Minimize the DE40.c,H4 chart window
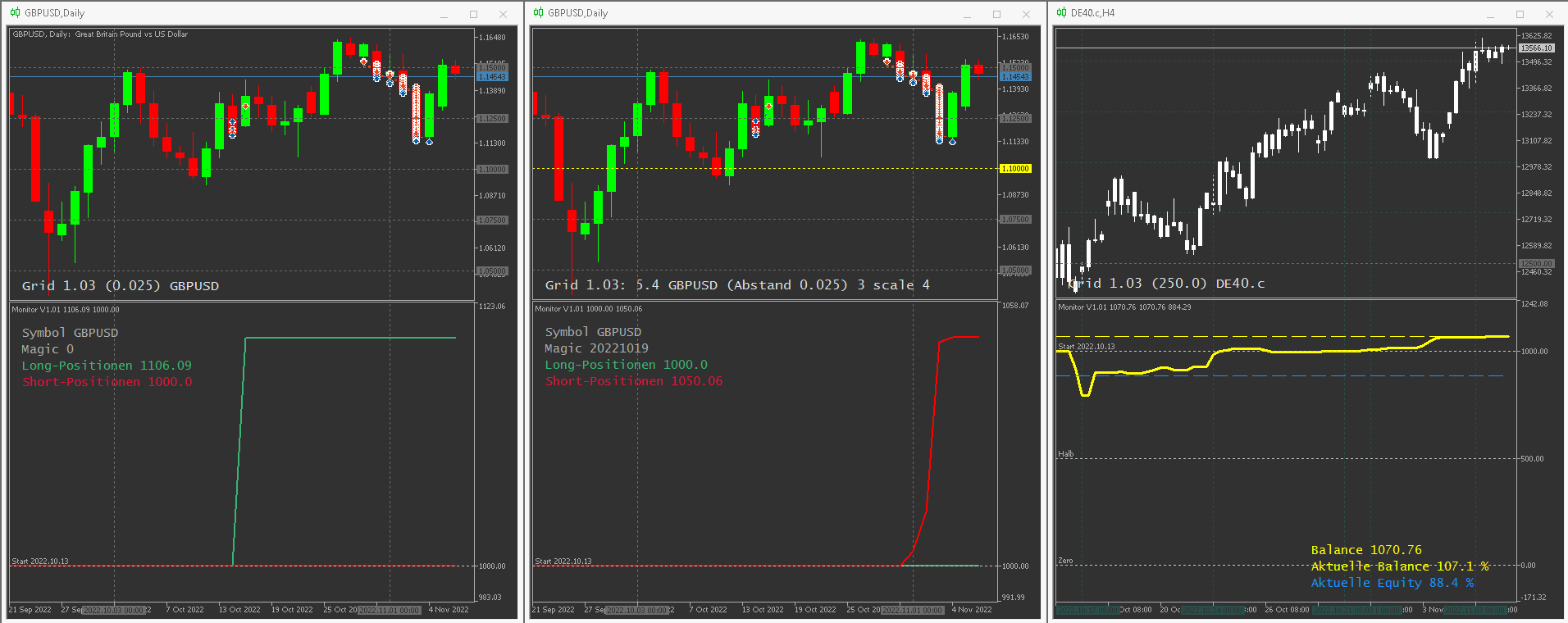The image size is (1568, 623). 1491,14
